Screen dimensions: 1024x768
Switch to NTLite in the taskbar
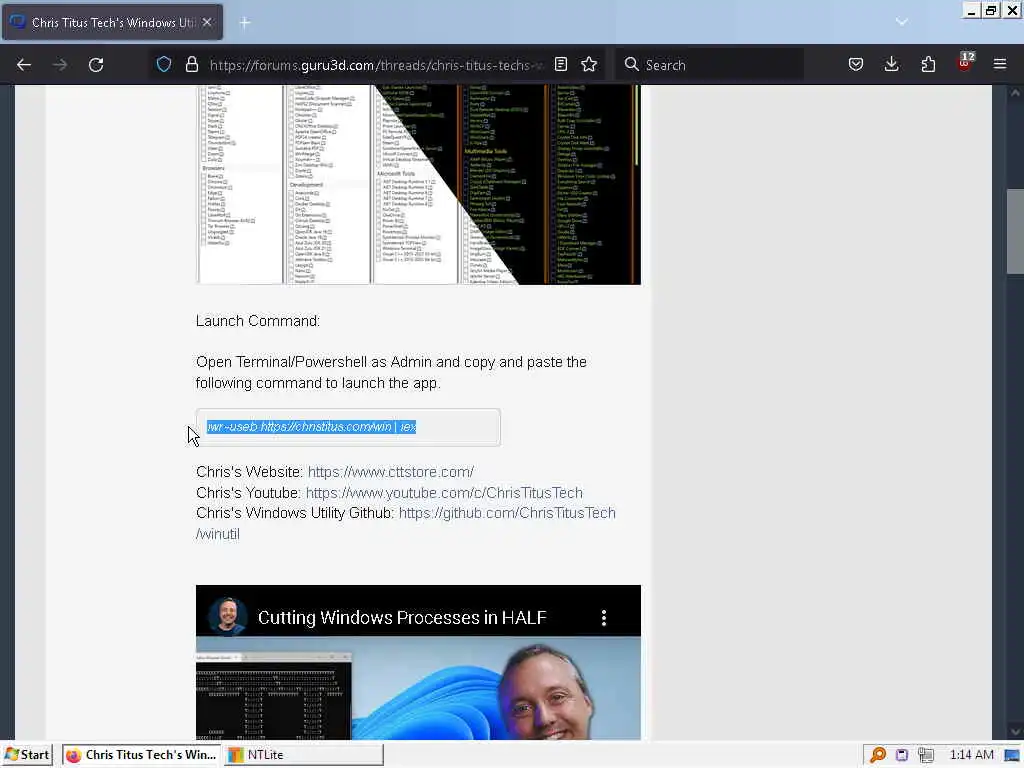pos(304,754)
